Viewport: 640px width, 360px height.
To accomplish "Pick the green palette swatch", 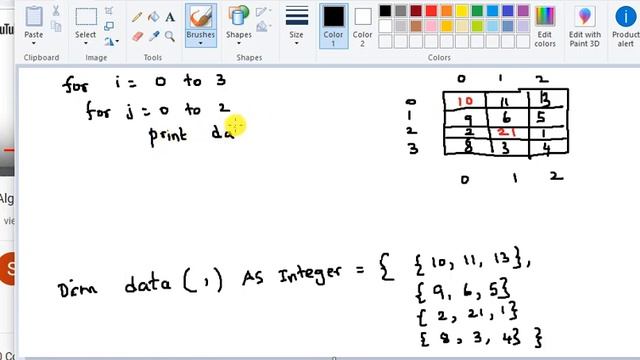I will [477, 11].
